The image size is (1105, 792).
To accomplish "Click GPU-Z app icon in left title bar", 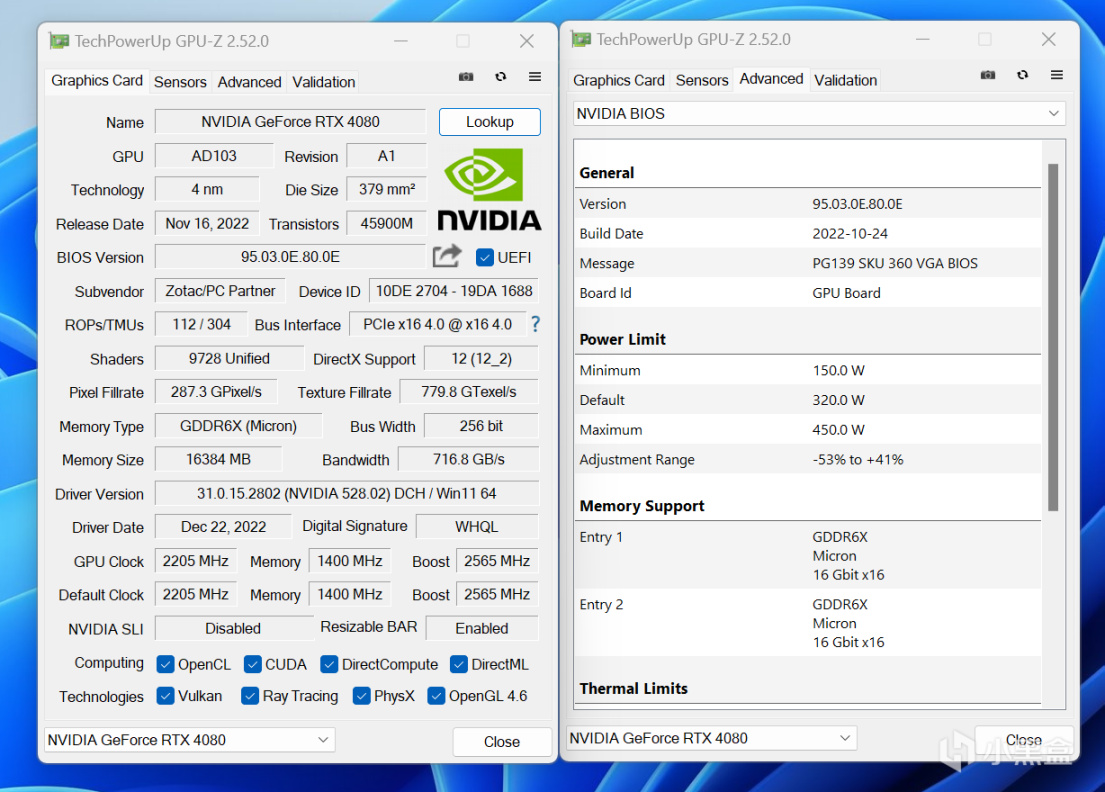I will pos(59,41).
